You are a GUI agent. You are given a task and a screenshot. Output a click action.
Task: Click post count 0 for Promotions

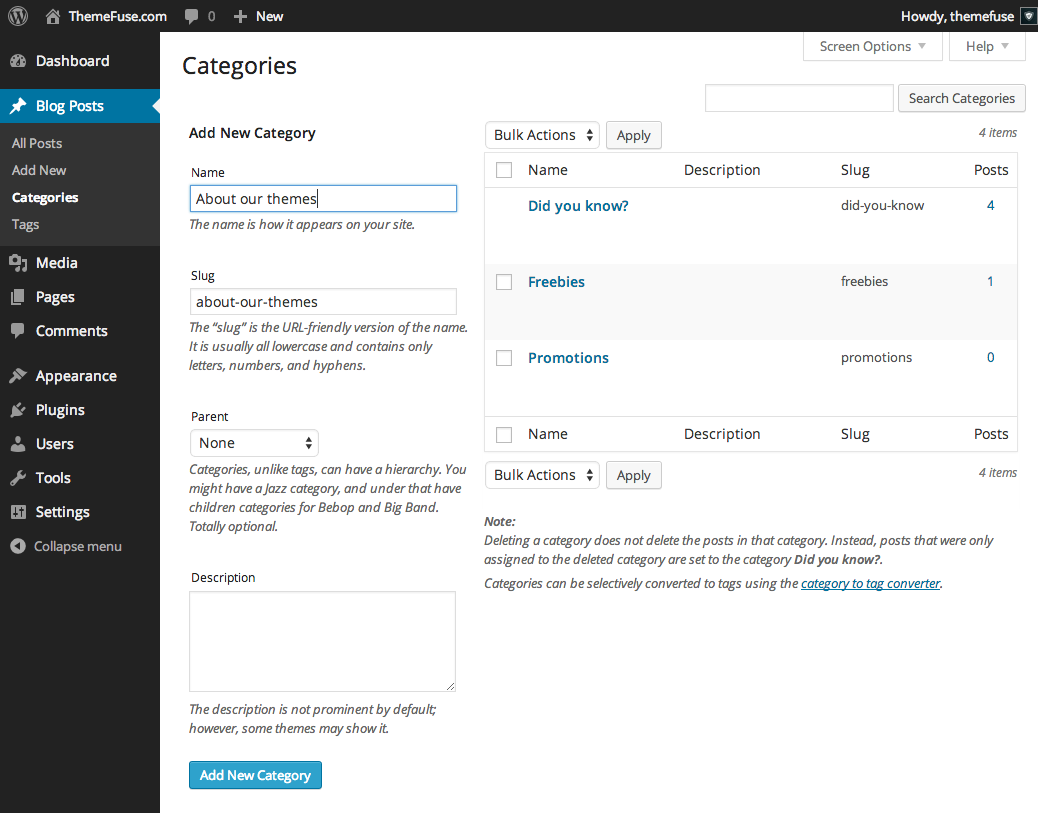pyautogui.click(x=990, y=358)
